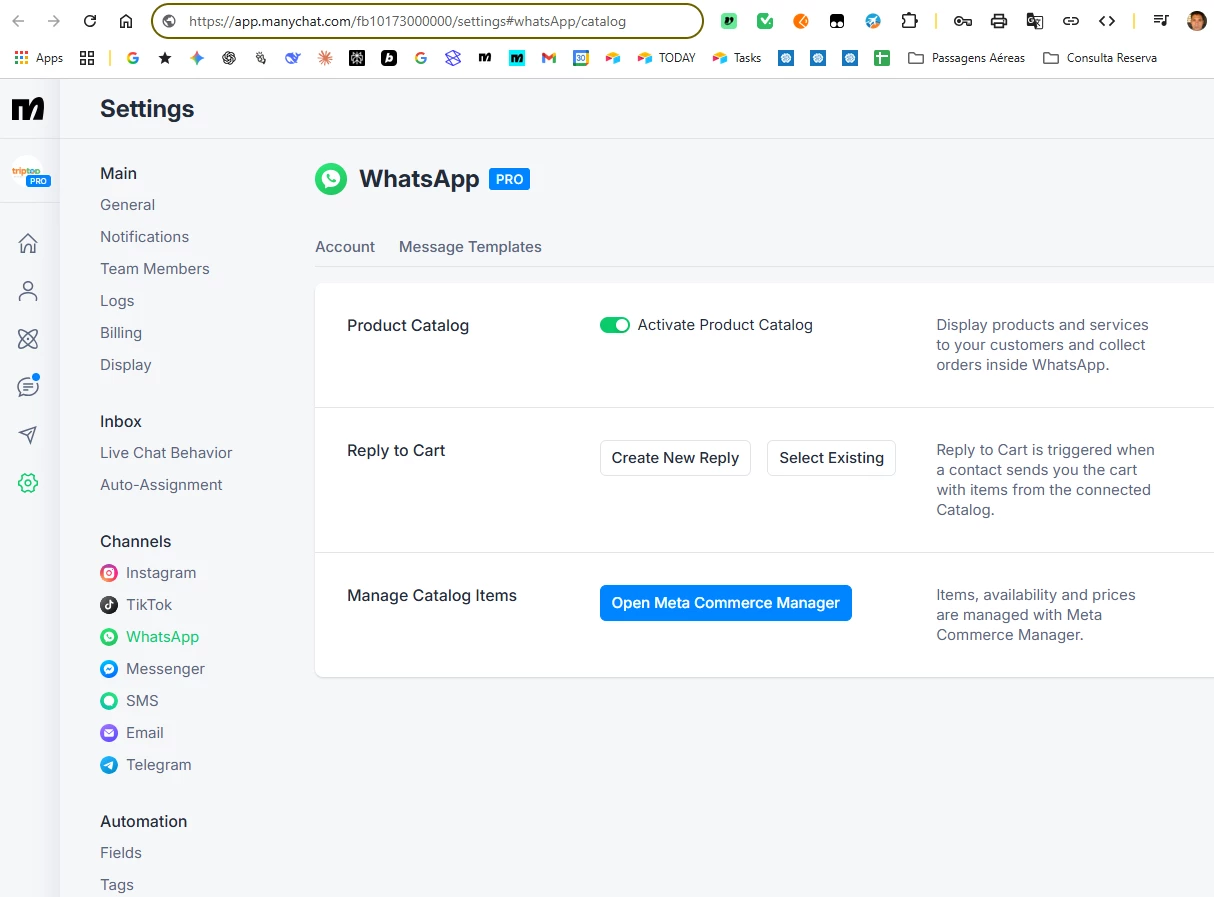Click the Reply to Cart label
Viewport: 1214px width, 897px height.
tap(396, 451)
